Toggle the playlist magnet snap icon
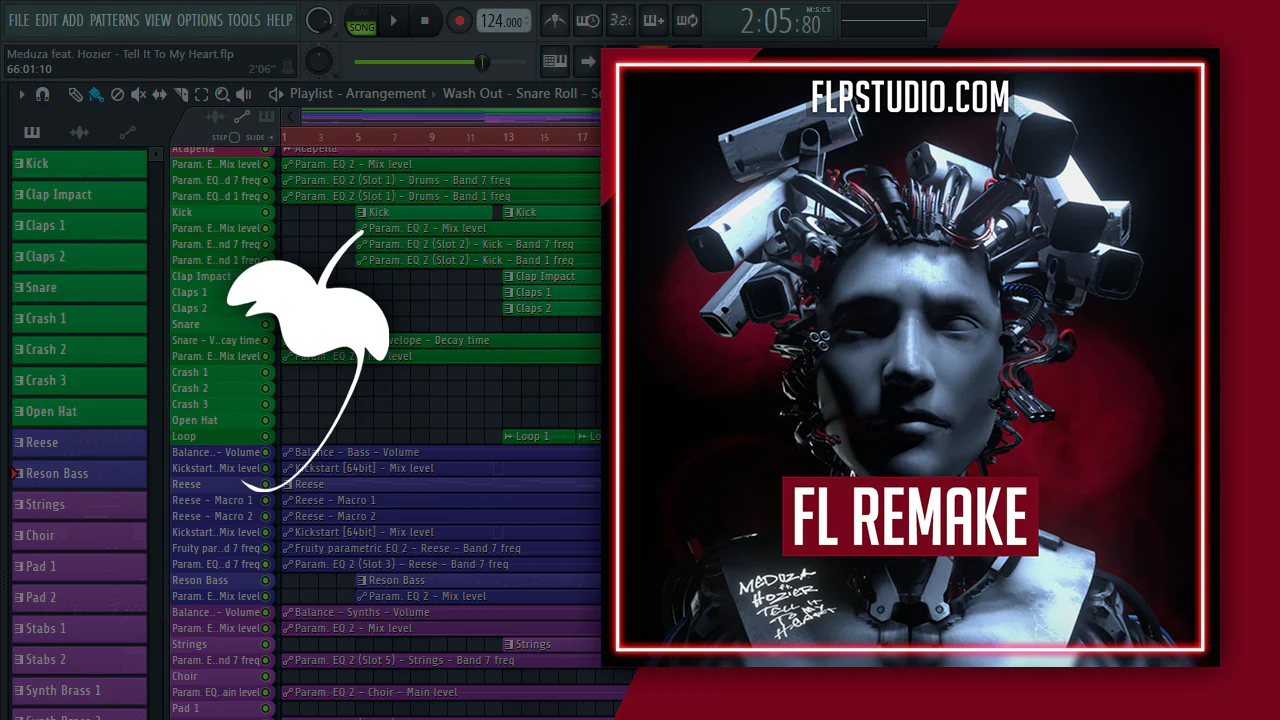 click(x=42, y=94)
